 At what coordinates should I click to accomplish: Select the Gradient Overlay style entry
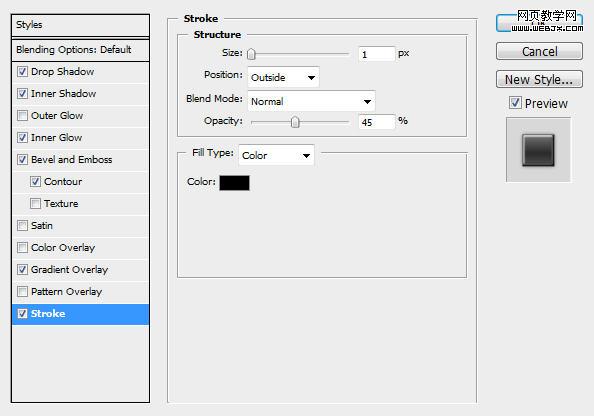click(69, 270)
